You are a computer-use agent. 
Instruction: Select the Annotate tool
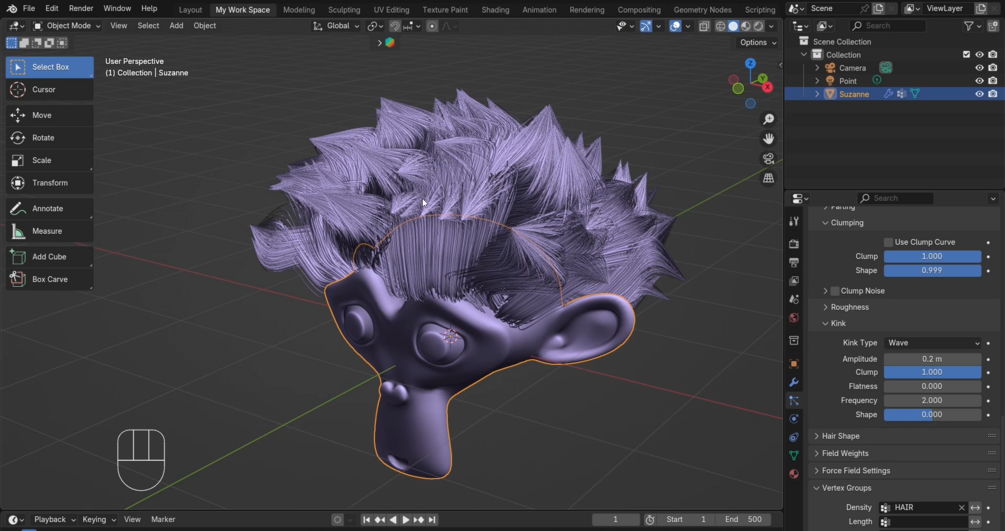(x=49, y=208)
